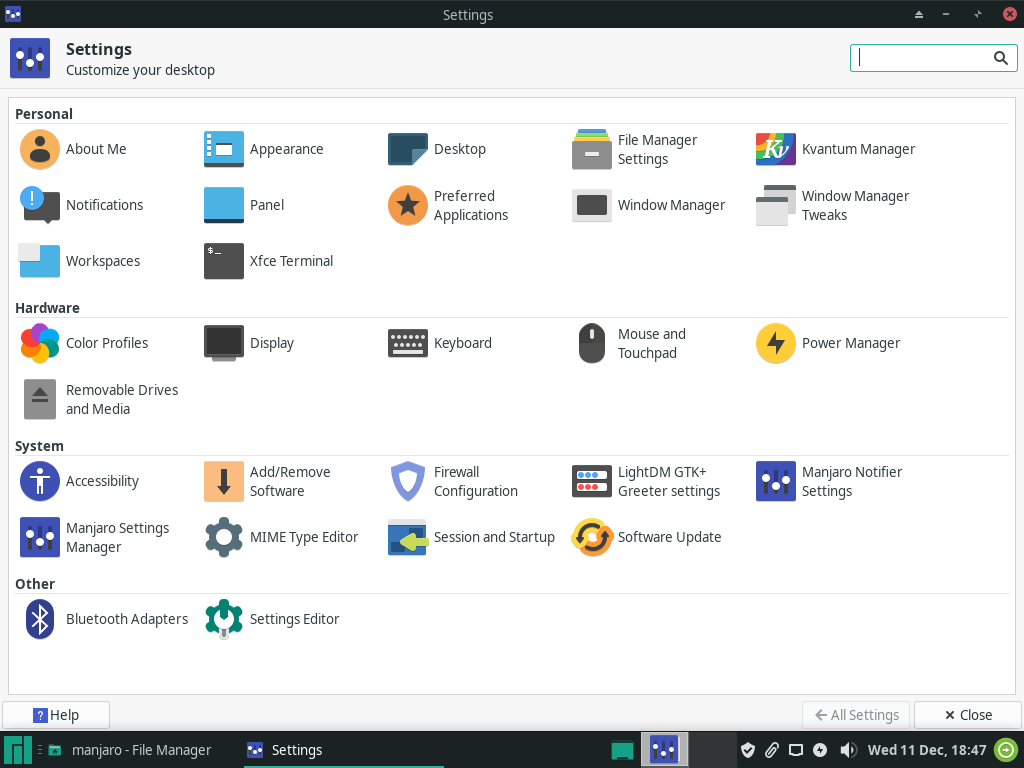Click the settings search field
The image size is (1024, 768).
[x=925, y=57]
